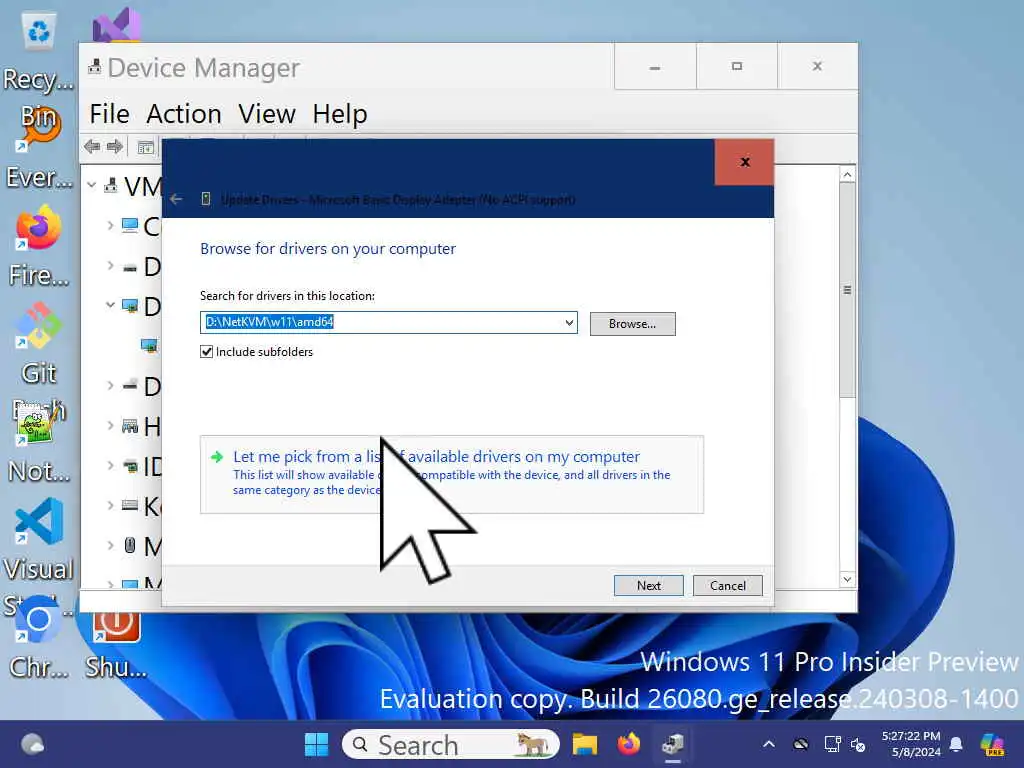Click the network tray icon
The height and width of the screenshot is (768, 1024).
(832, 744)
